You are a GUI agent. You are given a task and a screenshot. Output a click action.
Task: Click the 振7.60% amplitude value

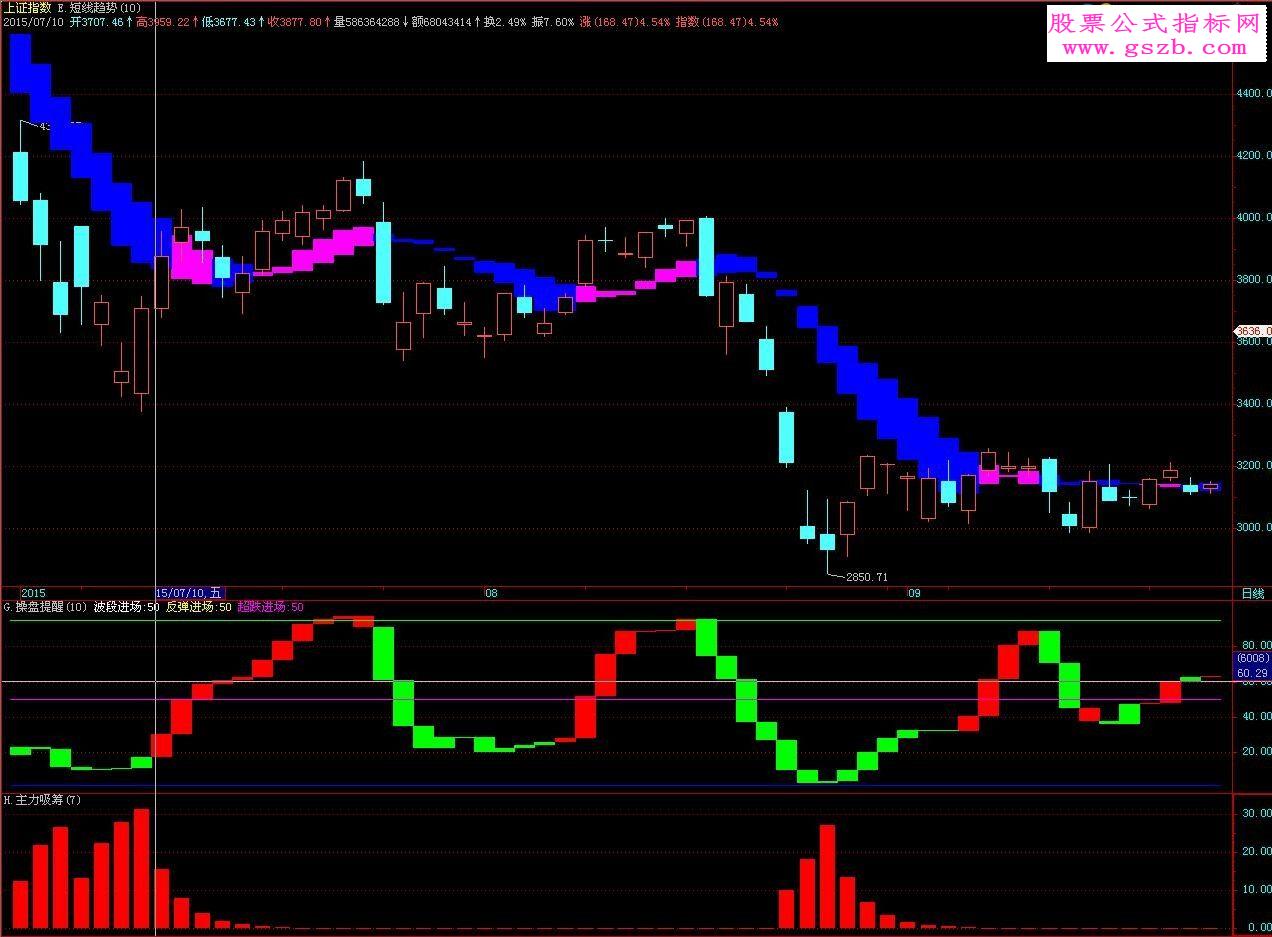click(x=551, y=20)
